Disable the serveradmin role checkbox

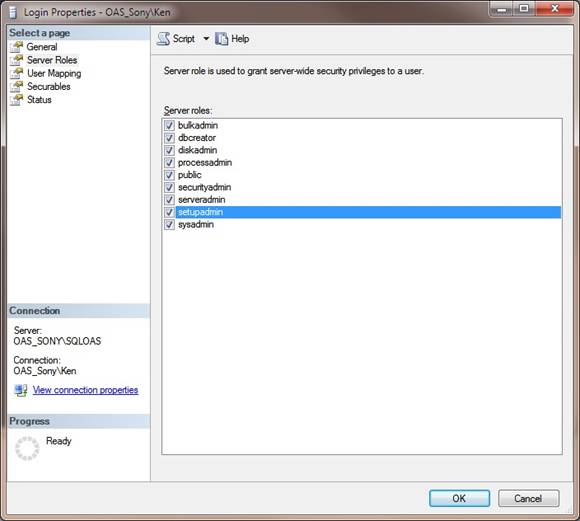169,200
